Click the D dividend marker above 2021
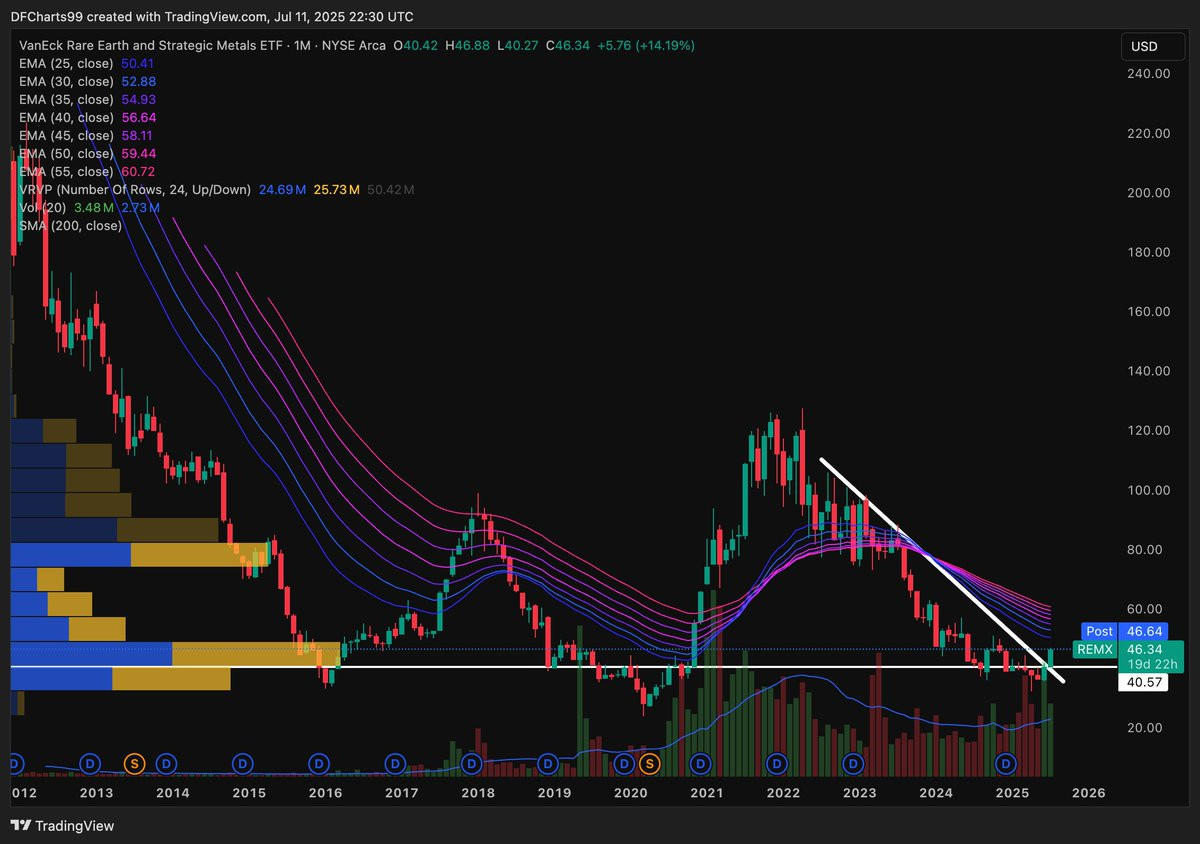 tap(700, 764)
